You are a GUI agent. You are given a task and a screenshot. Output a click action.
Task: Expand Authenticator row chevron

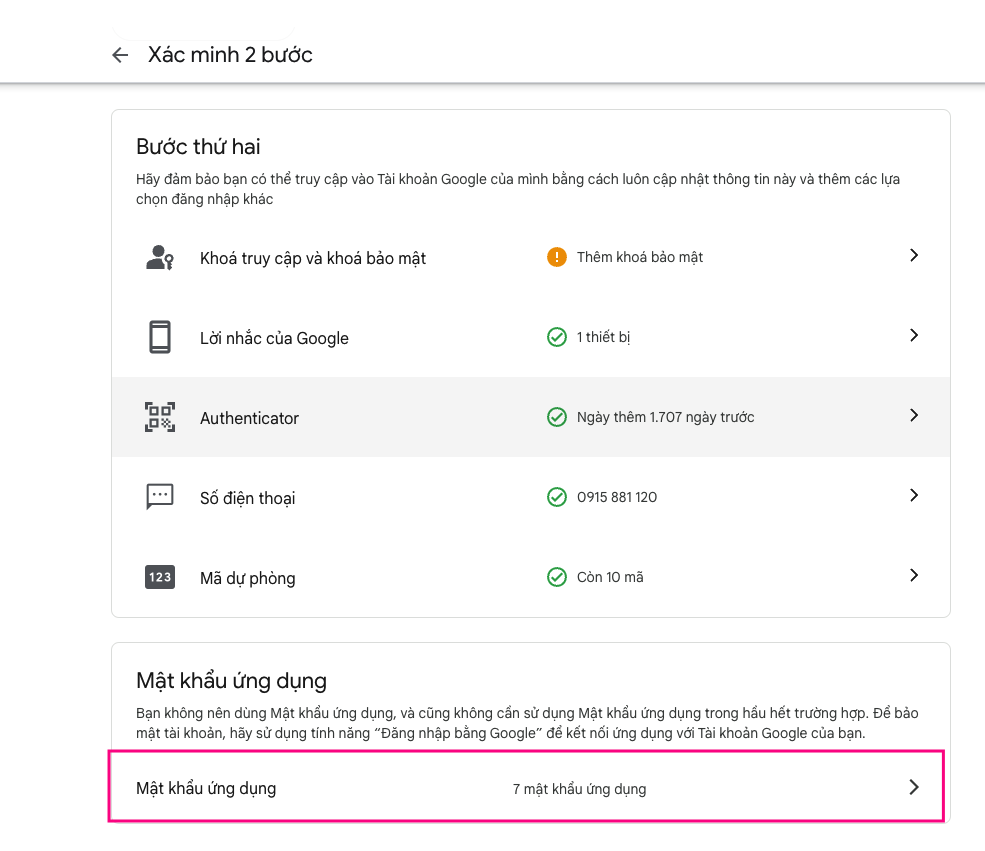click(913, 415)
